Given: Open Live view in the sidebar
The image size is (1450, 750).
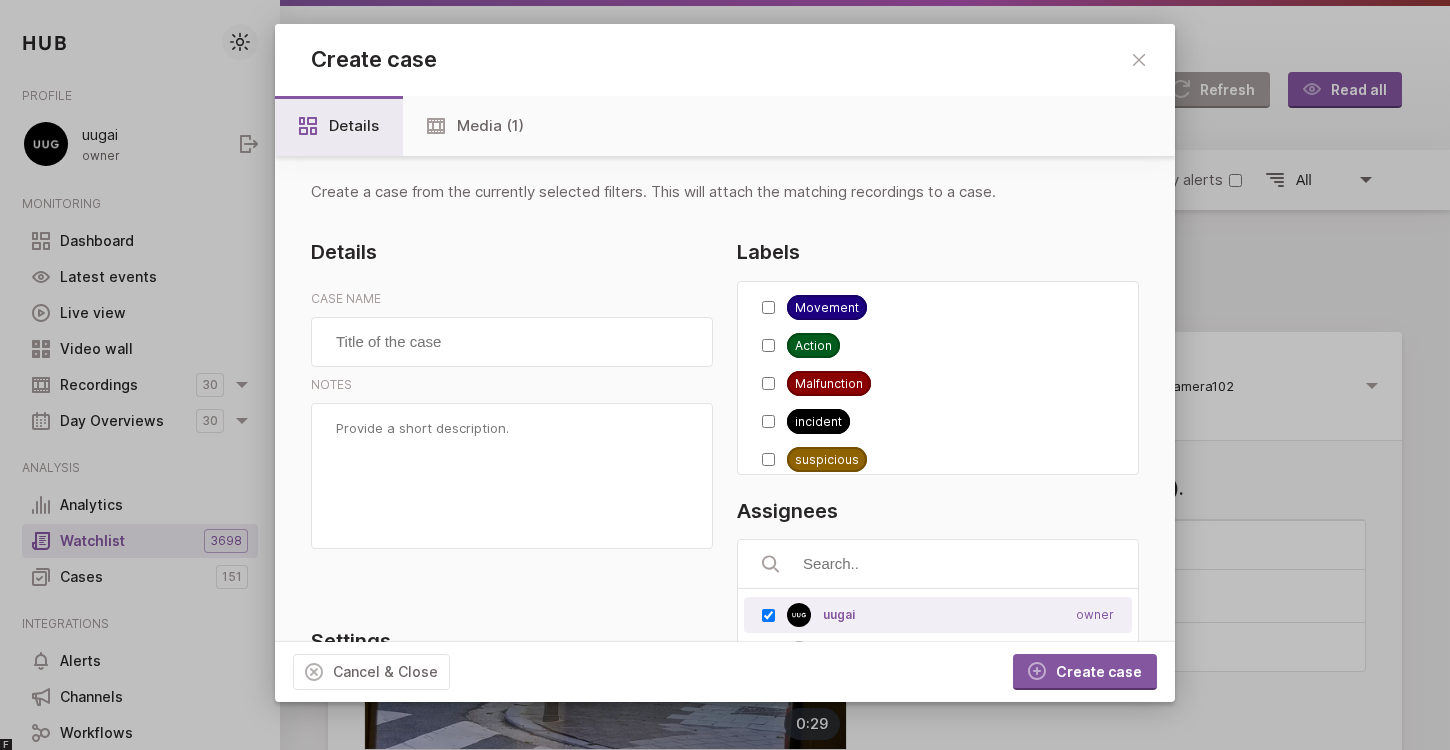Looking at the screenshot, I should [x=140, y=313].
